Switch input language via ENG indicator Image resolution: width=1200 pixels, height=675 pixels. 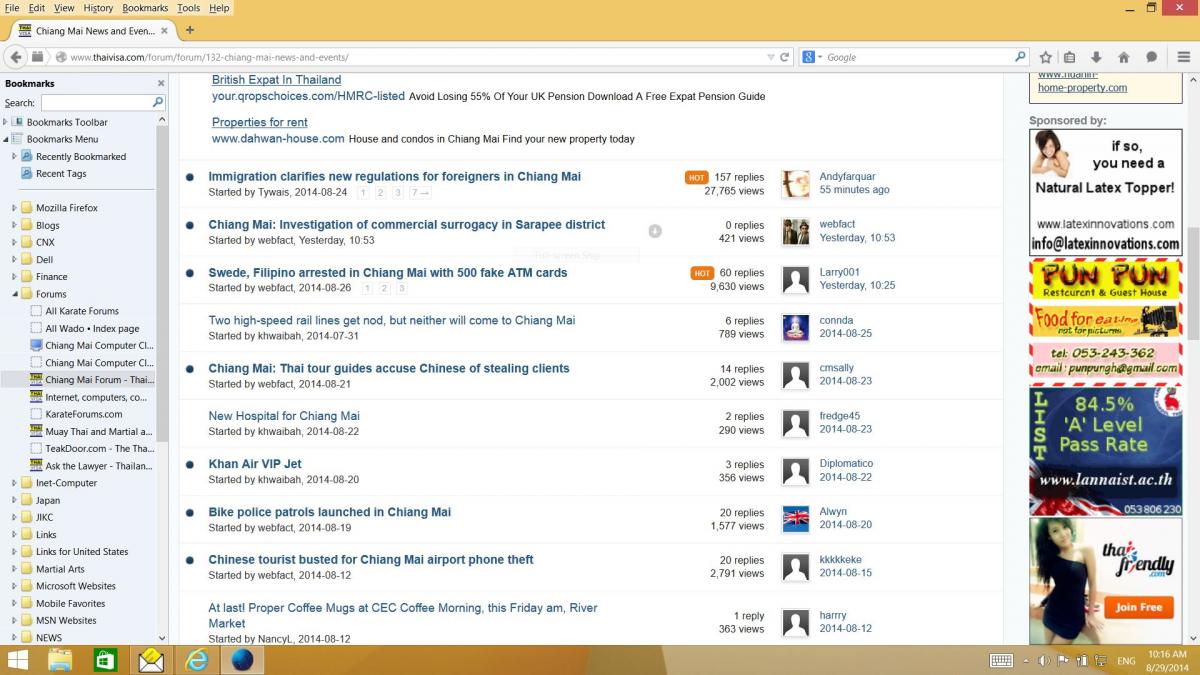(x=1126, y=661)
